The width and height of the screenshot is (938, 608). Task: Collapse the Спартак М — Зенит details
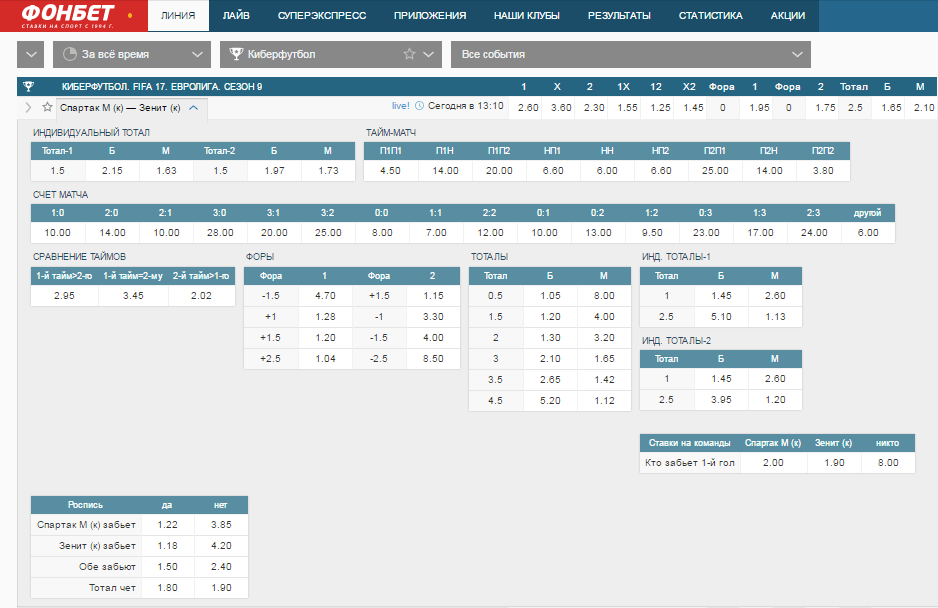pyautogui.click(x=193, y=108)
